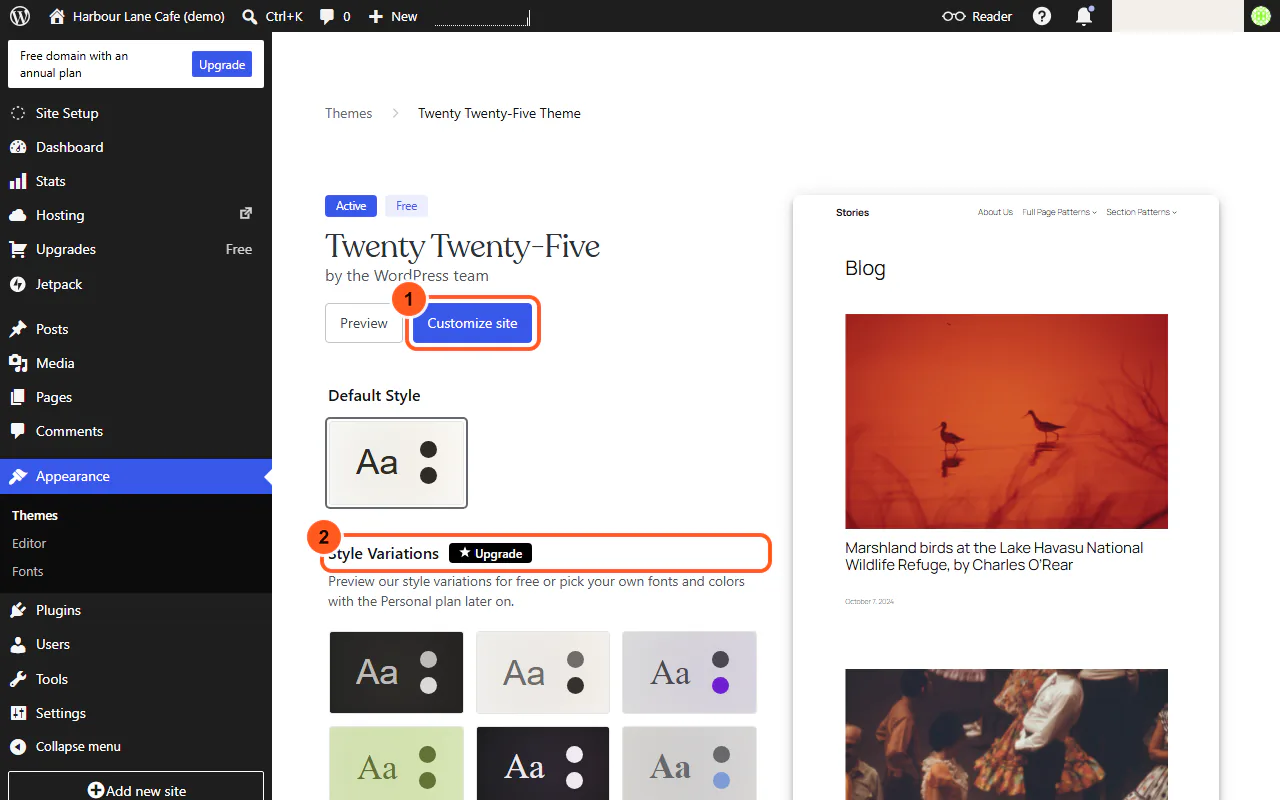Viewport: 1280px width, 800px height.
Task: Expand Section Patterns in theme preview
Action: pyautogui.click(x=1141, y=212)
